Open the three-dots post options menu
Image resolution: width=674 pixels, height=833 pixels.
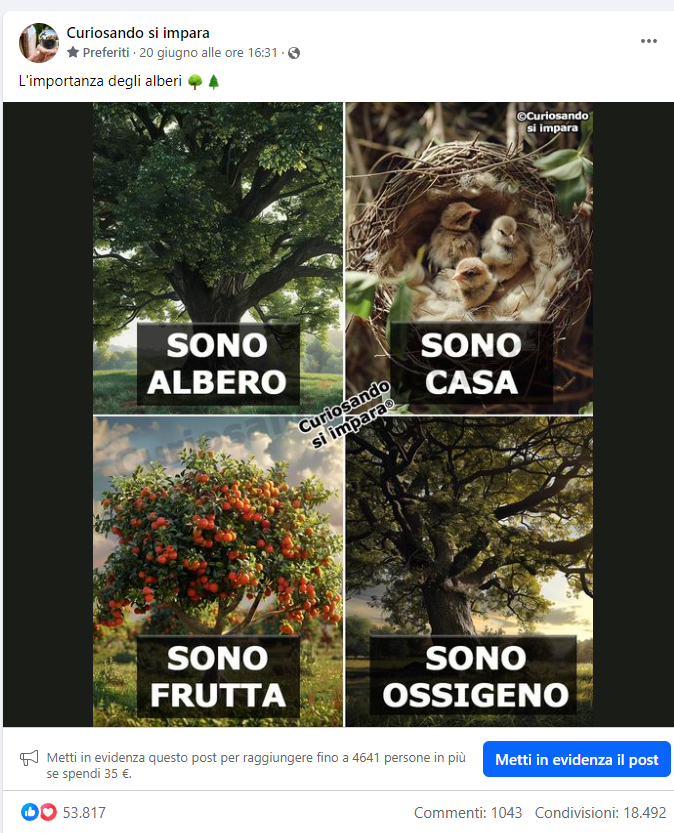[649, 41]
